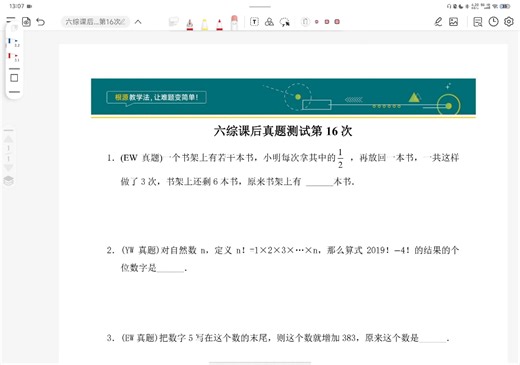Select the yellow highlighter tool
The height and width of the screenshot is (365, 520).
tap(205, 24)
